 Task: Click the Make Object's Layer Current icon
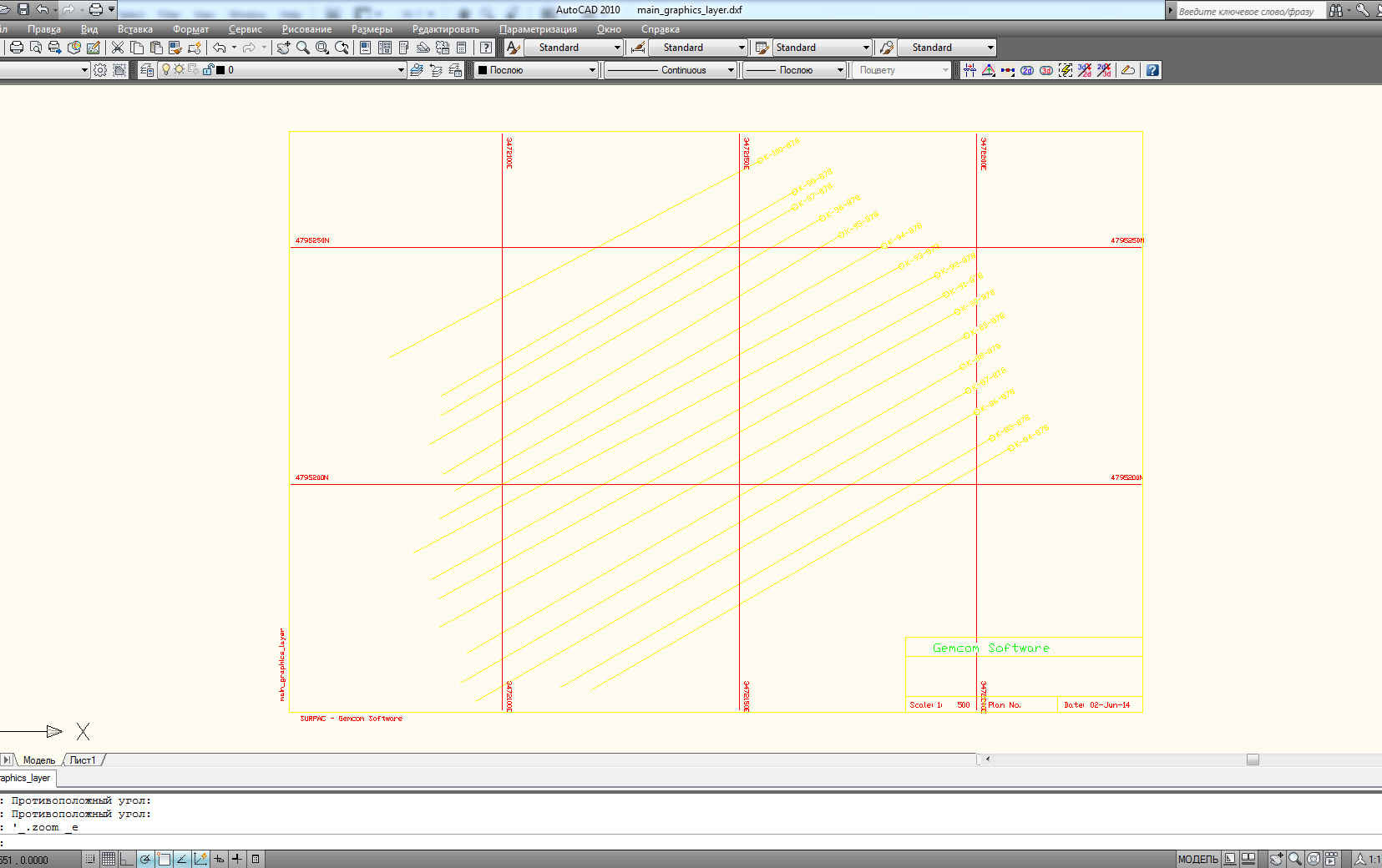coord(417,70)
